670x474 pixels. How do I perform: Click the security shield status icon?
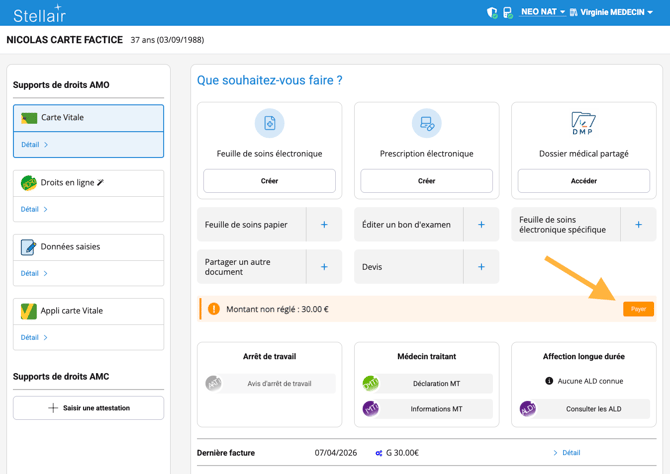(x=492, y=13)
